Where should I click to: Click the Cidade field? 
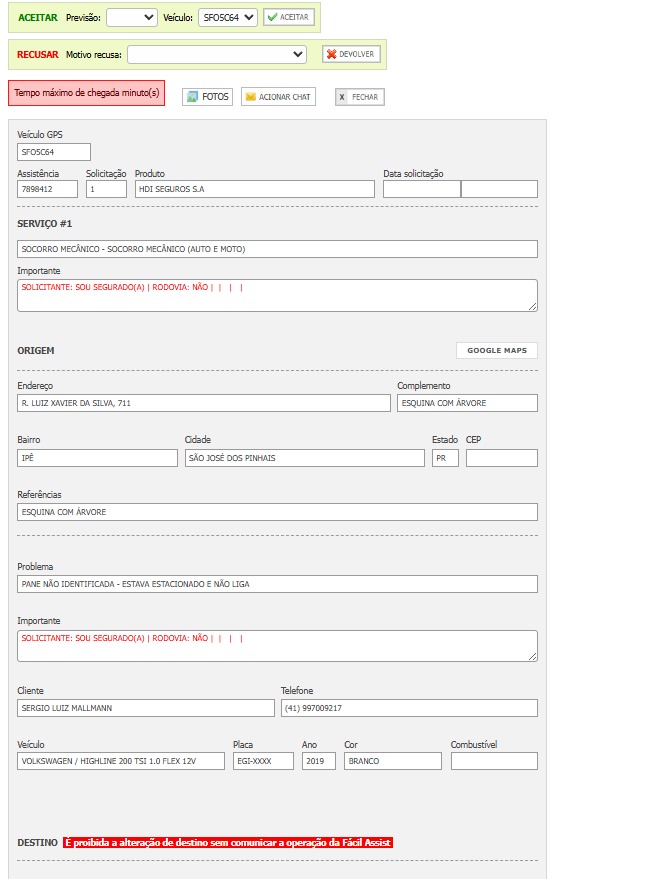click(x=305, y=458)
